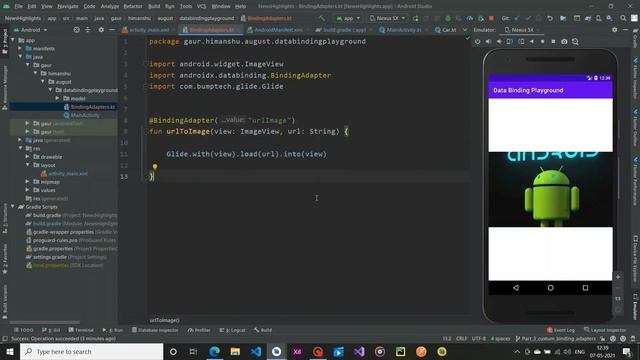Viewport: 640px width, 360px height.
Task: Hide the Project panel with minus icon
Action: click(x=112, y=30)
